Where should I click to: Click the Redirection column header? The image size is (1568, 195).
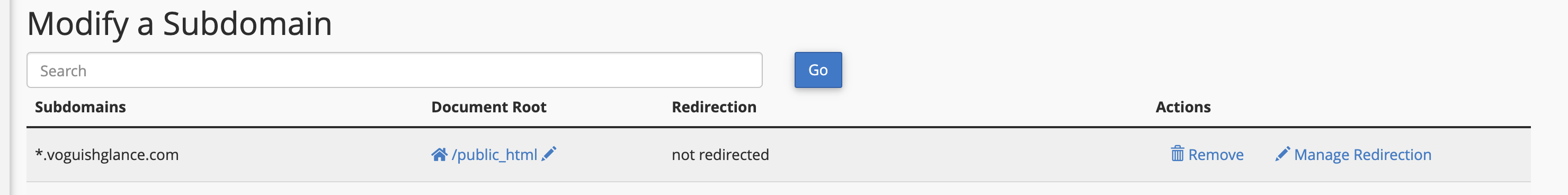click(714, 107)
